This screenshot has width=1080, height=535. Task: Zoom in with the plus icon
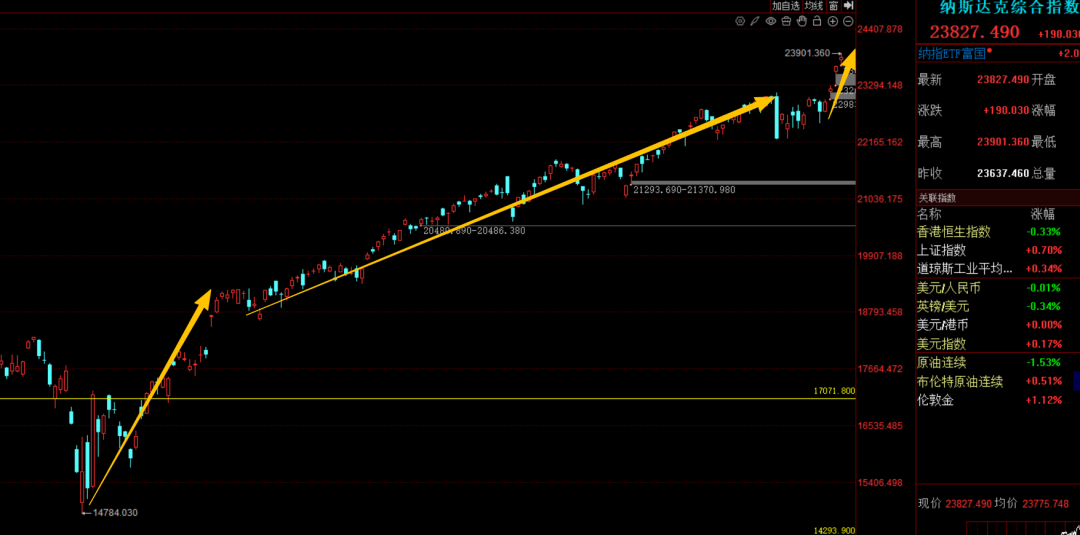pos(833,21)
